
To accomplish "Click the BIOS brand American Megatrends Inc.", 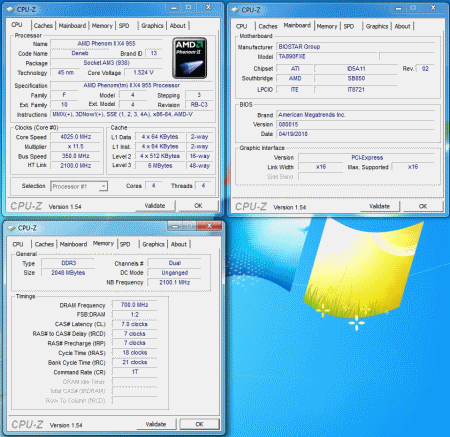I will coord(356,115).
